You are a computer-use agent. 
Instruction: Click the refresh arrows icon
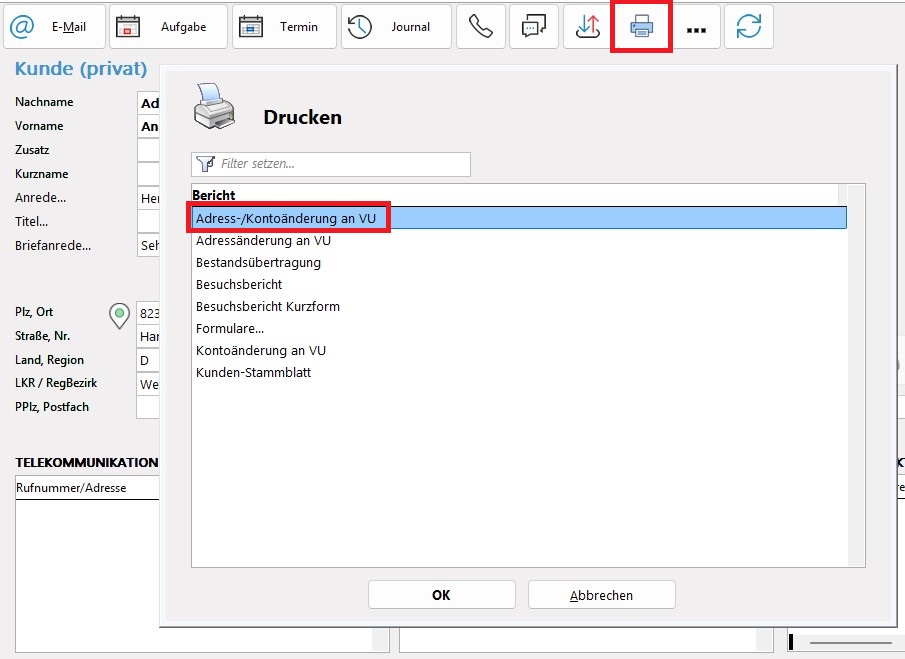[x=749, y=27]
